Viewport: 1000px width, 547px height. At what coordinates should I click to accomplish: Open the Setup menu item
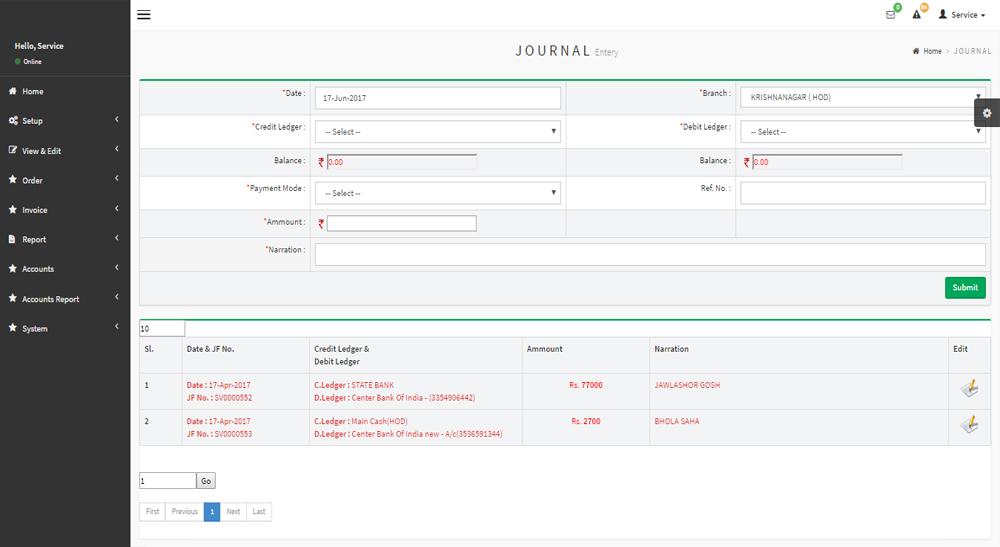pyautogui.click(x=65, y=120)
